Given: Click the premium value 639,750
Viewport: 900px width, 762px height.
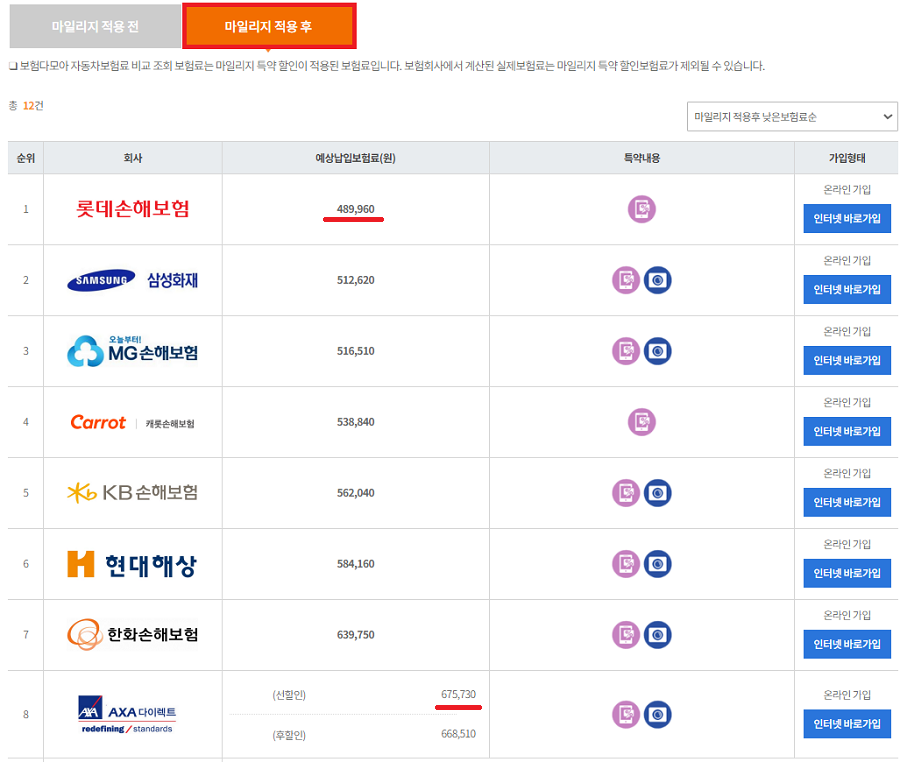Looking at the screenshot, I should click(356, 635).
